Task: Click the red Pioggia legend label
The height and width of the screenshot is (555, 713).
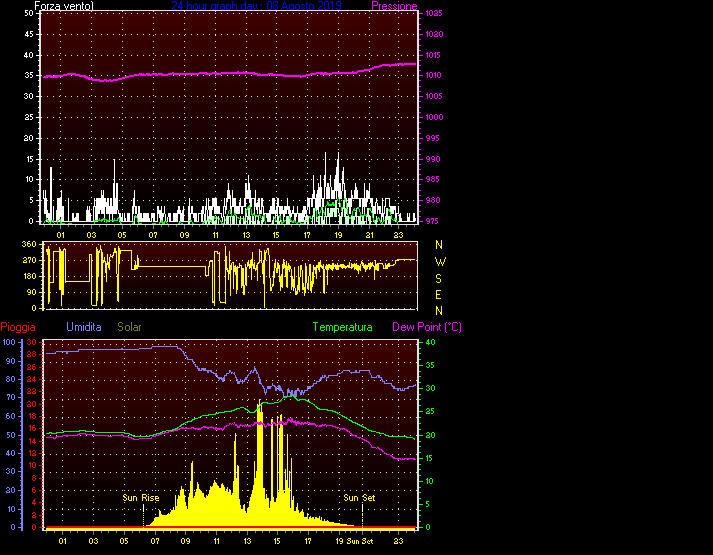Action: point(18,327)
